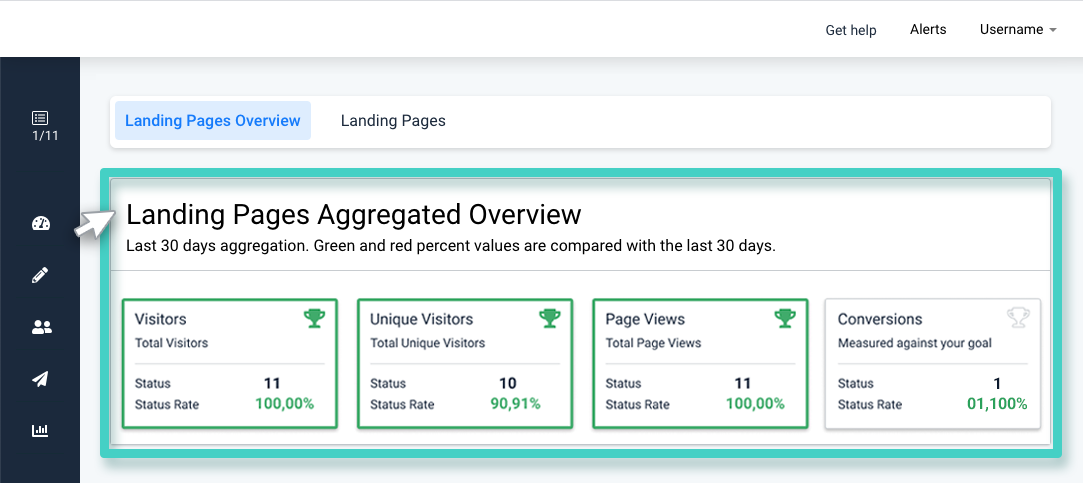Click Visitors card 100,00% status rate
Image resolution: width=1083 pixels, height=483 pixels.
coord(285,404)
